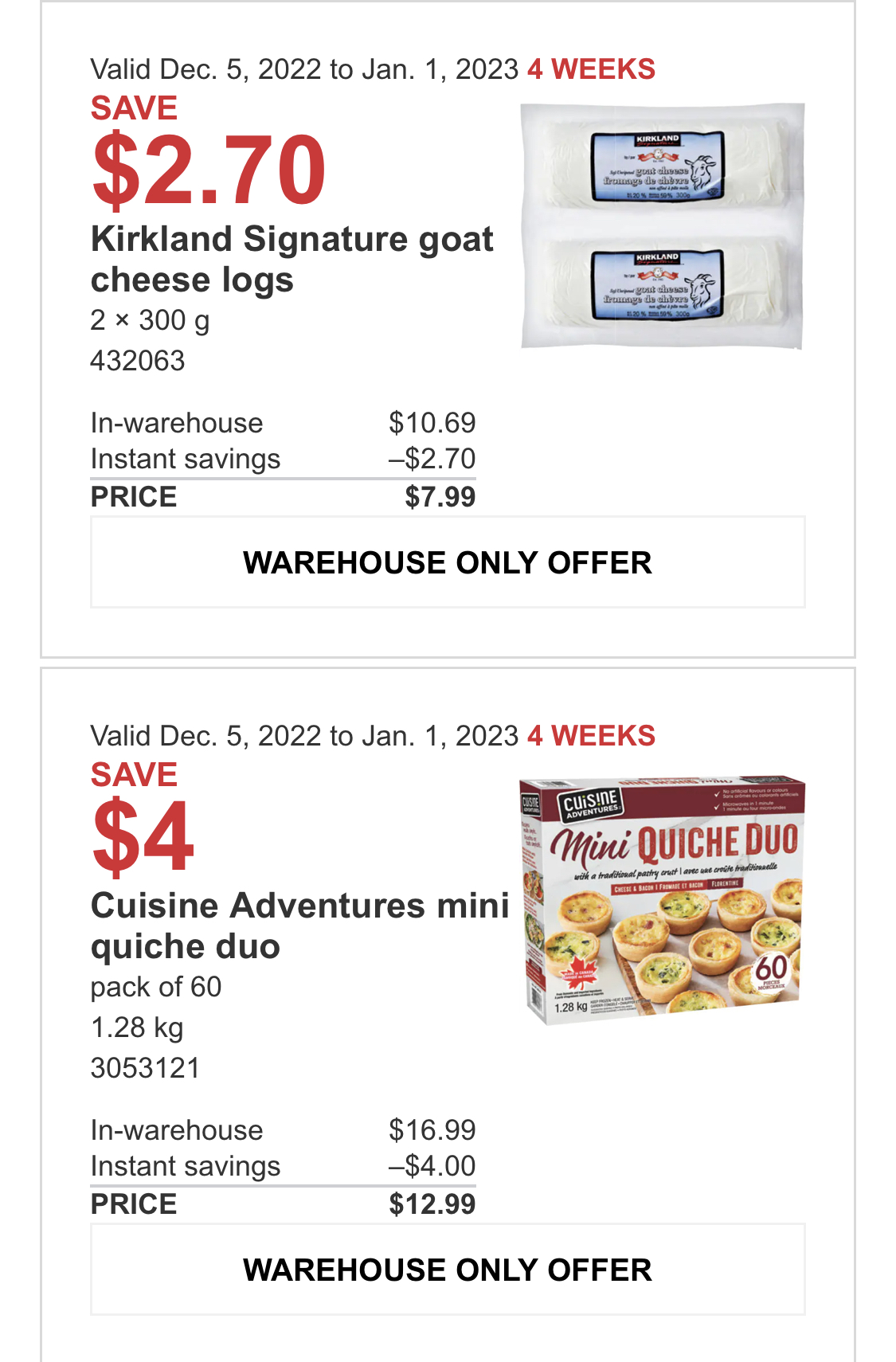Click the goat cheese $7.99 final price

tap(440, 497)
